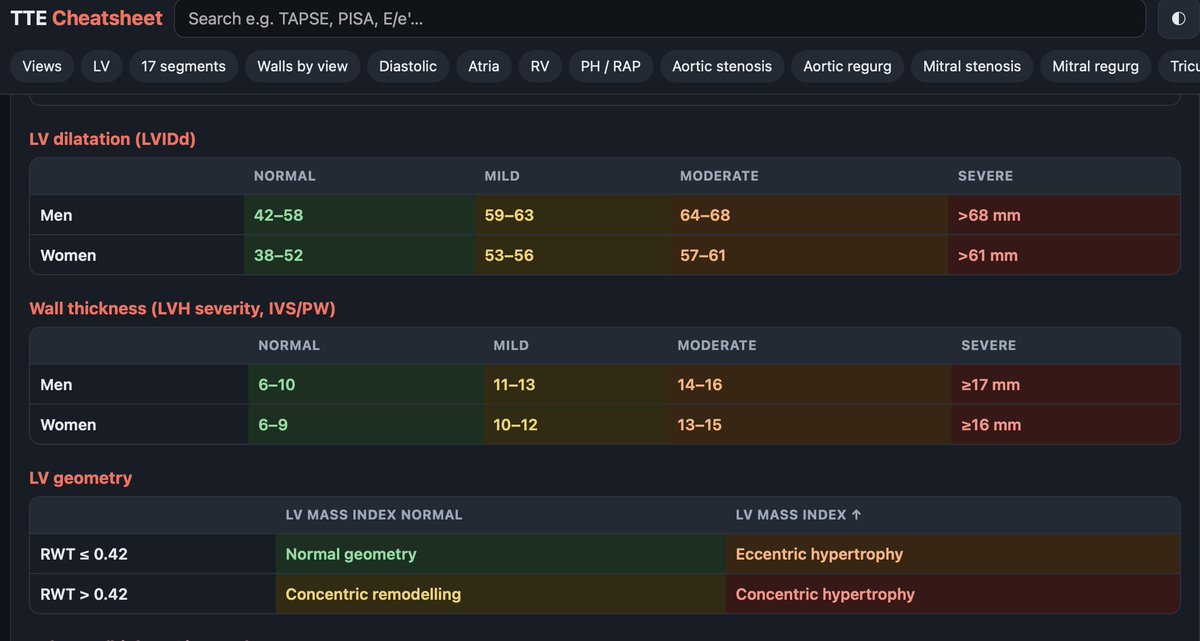Viewport: 1200px width, 641px height.
Task: Select the Walls by view chip
Action: [303, 66]
